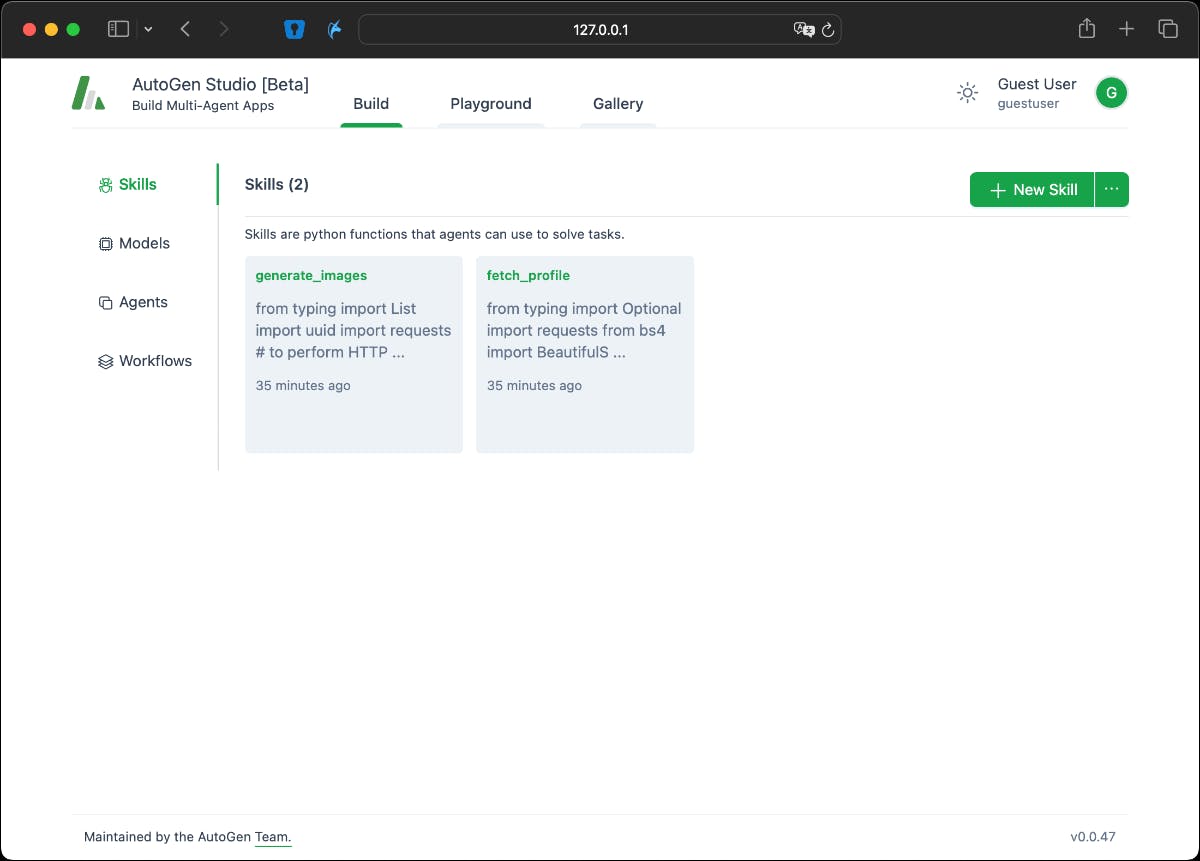The height and width of the screenshot is (861, 1200).
Task: Open the more options ellipsis menu
Action: 1112,190
